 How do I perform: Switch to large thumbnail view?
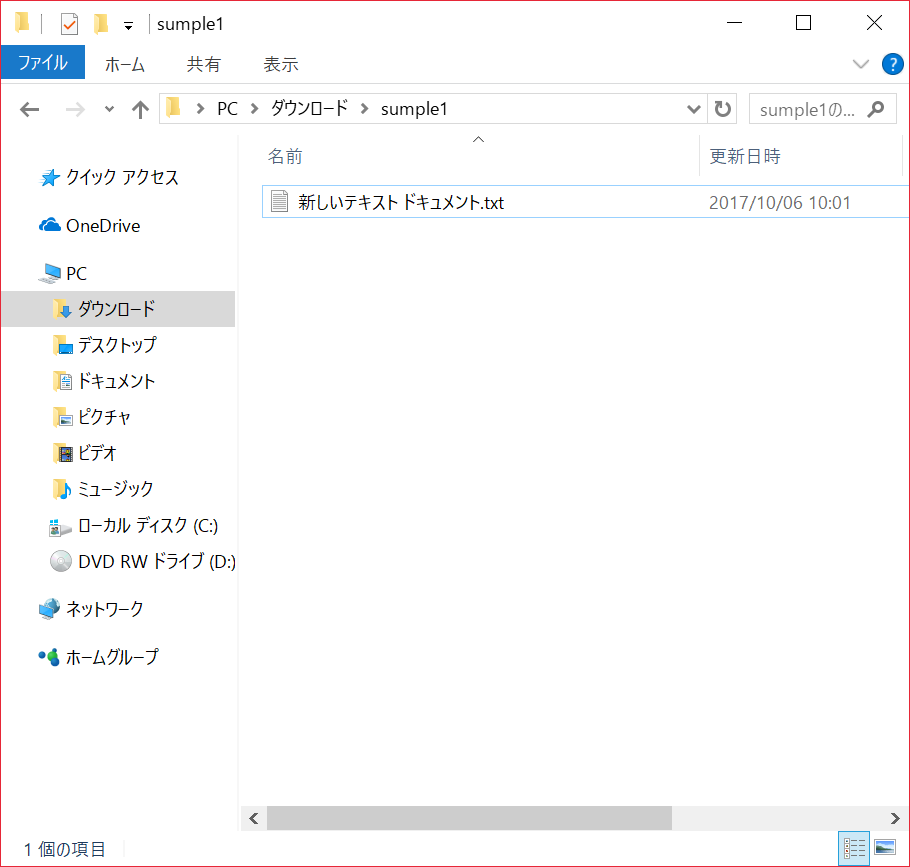[886, 848]
